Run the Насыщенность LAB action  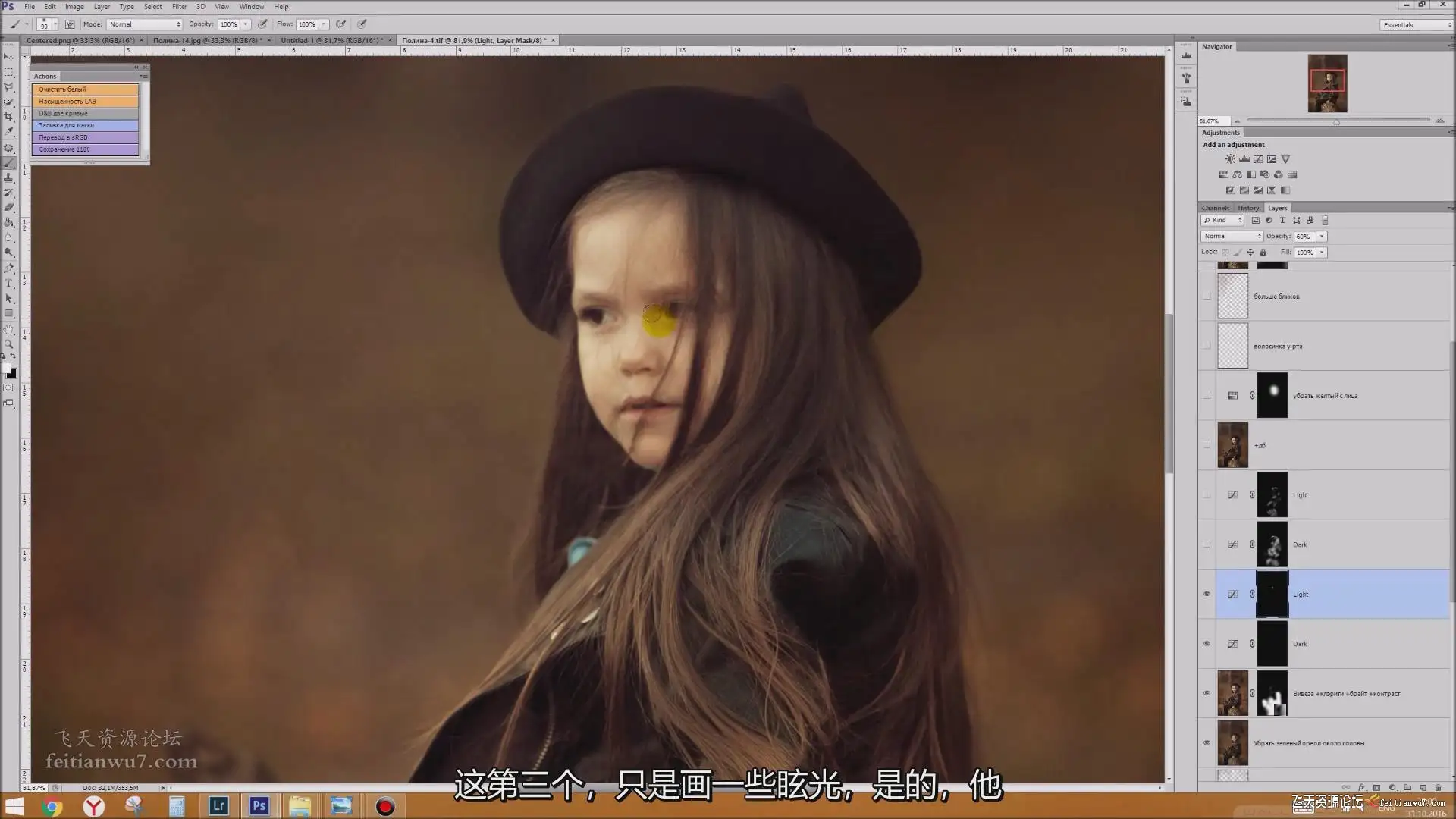pyautogui.click(x=85, y=102)
